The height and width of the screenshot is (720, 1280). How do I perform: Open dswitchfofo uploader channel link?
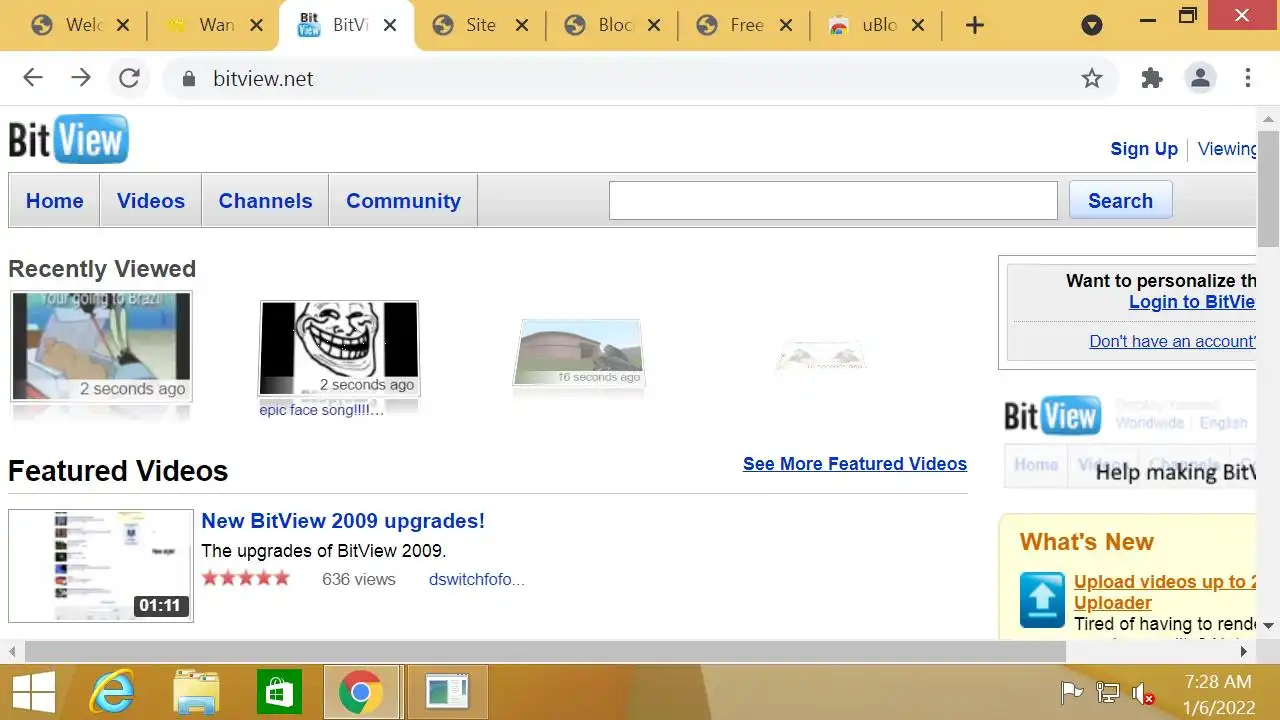pyautogui.click(x=477, y=579)
